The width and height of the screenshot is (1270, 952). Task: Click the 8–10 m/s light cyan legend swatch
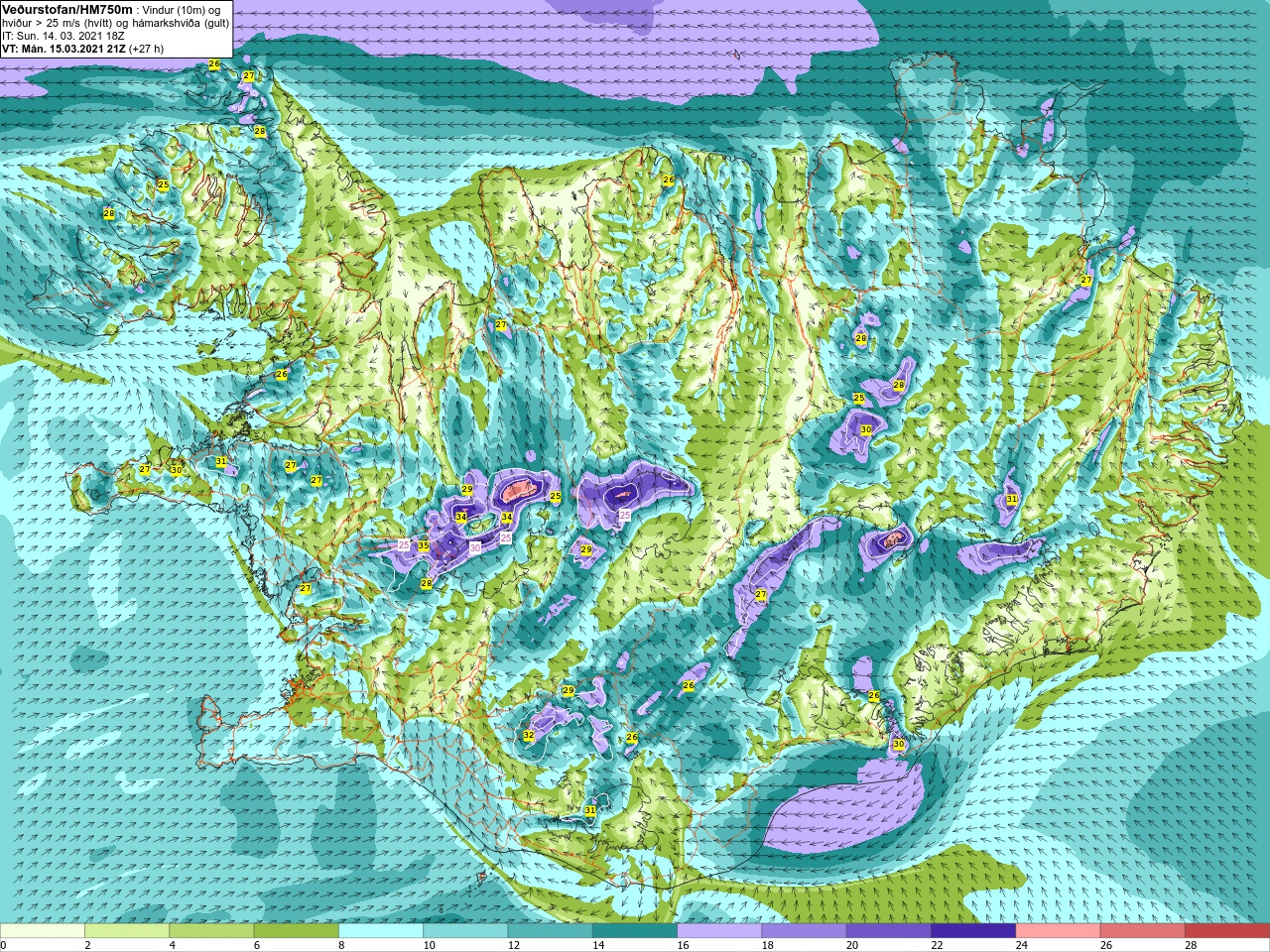[x=381, y=931]
